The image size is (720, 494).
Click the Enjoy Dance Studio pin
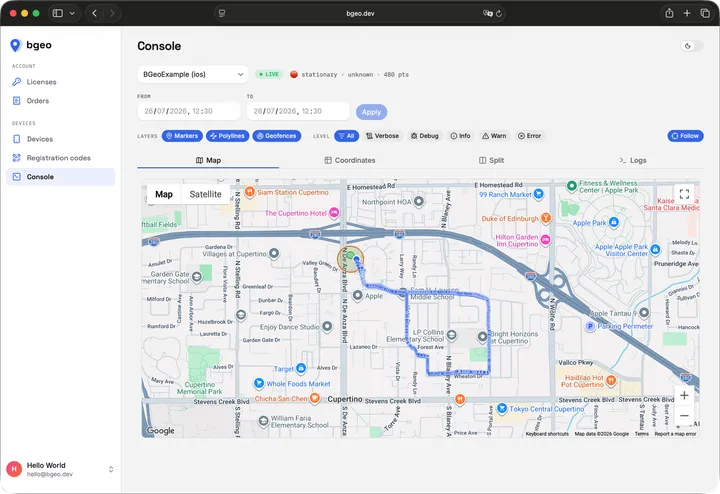tap(327, 326)
